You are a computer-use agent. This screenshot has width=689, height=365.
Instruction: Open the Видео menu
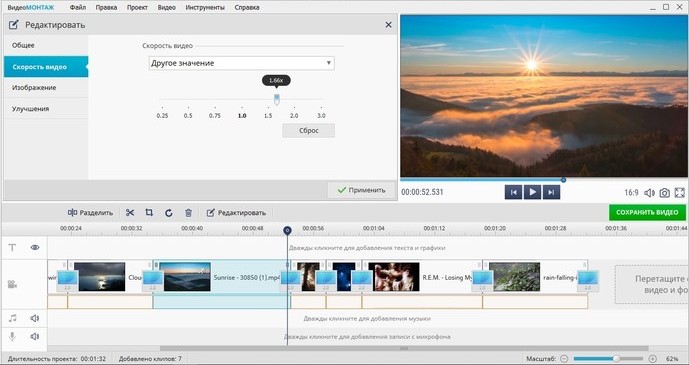(167, 7)
